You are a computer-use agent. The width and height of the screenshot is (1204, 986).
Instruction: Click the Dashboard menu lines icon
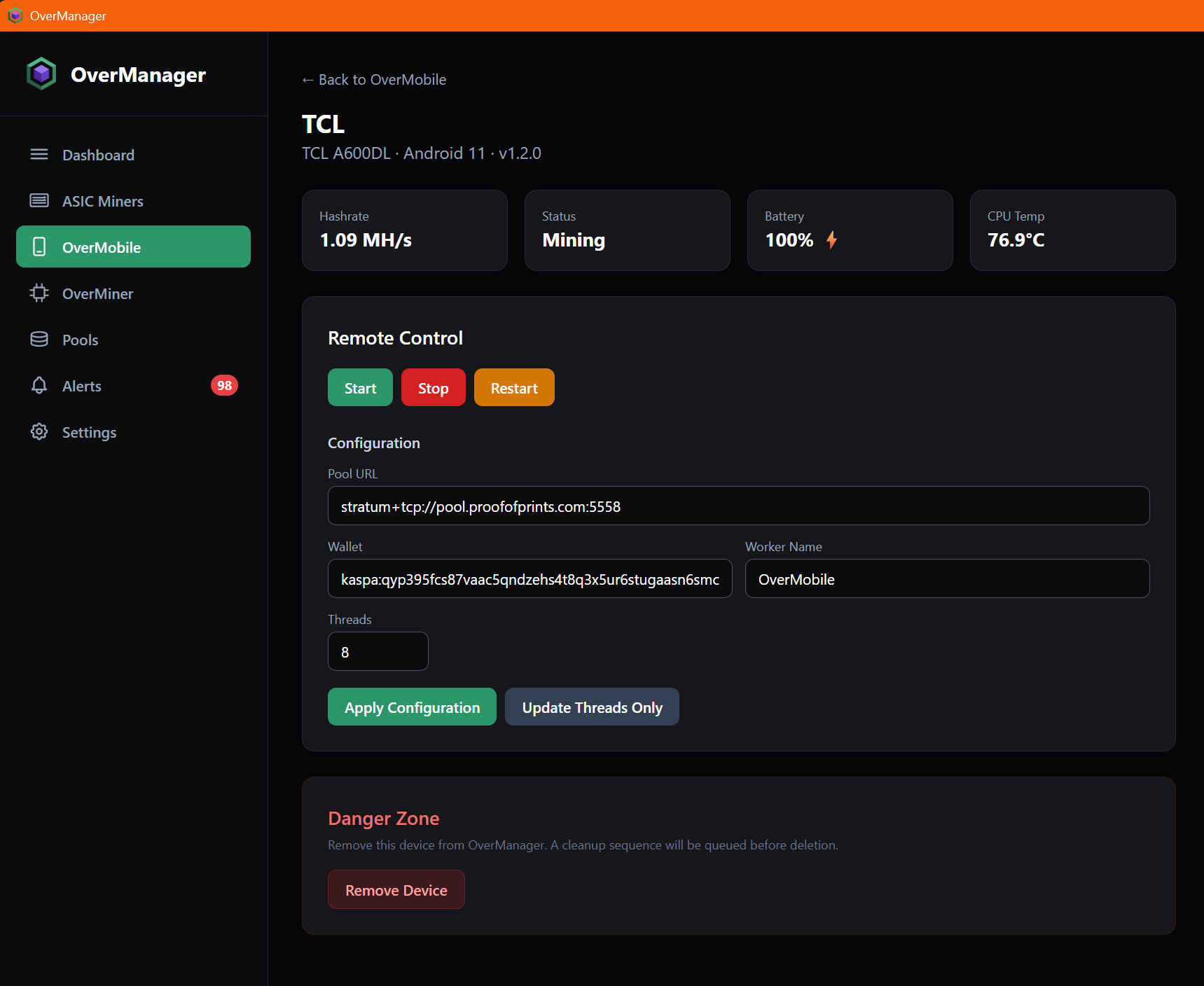(x=39, y=154)
